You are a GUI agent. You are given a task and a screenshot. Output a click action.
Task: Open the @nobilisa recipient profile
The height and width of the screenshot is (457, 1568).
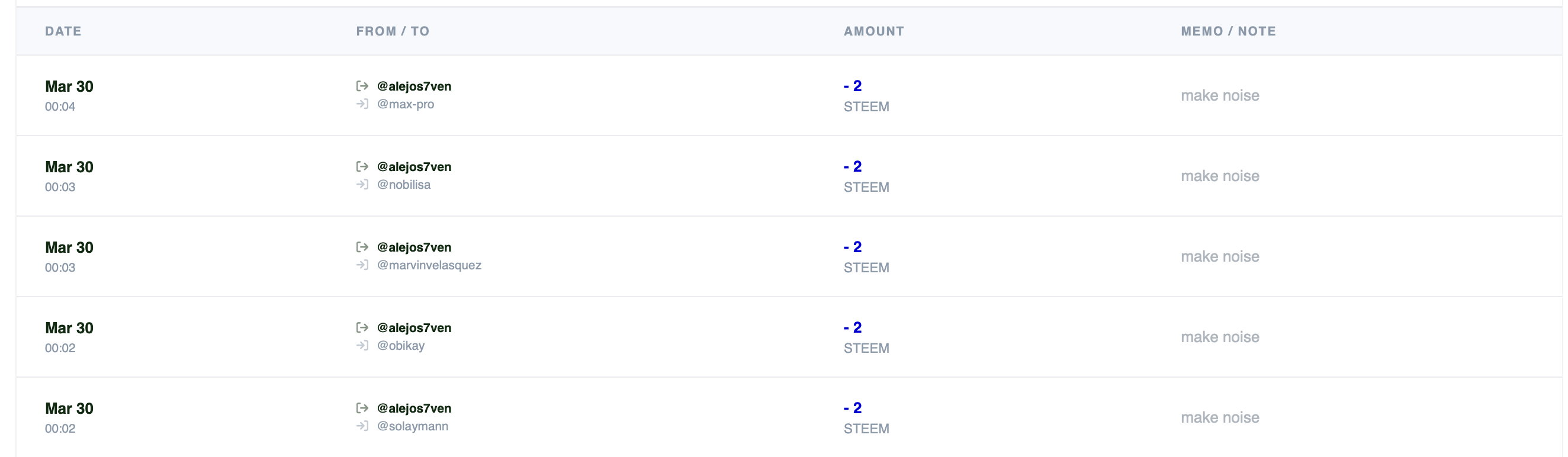coord(404,184)
